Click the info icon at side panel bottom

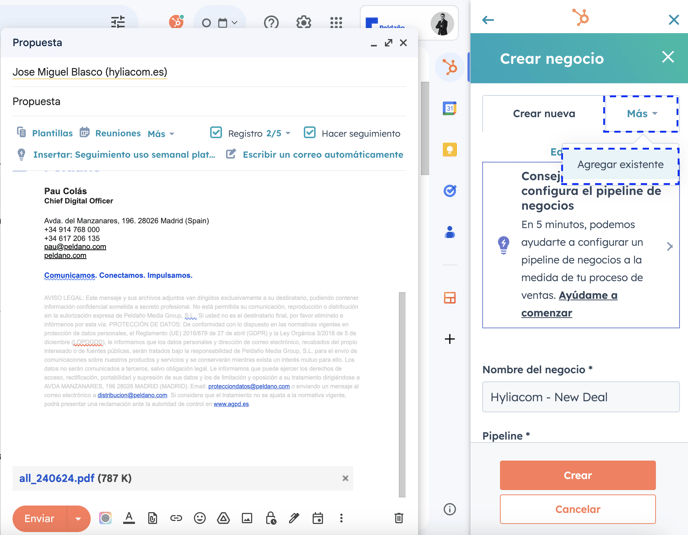click(x=450, y=509)
